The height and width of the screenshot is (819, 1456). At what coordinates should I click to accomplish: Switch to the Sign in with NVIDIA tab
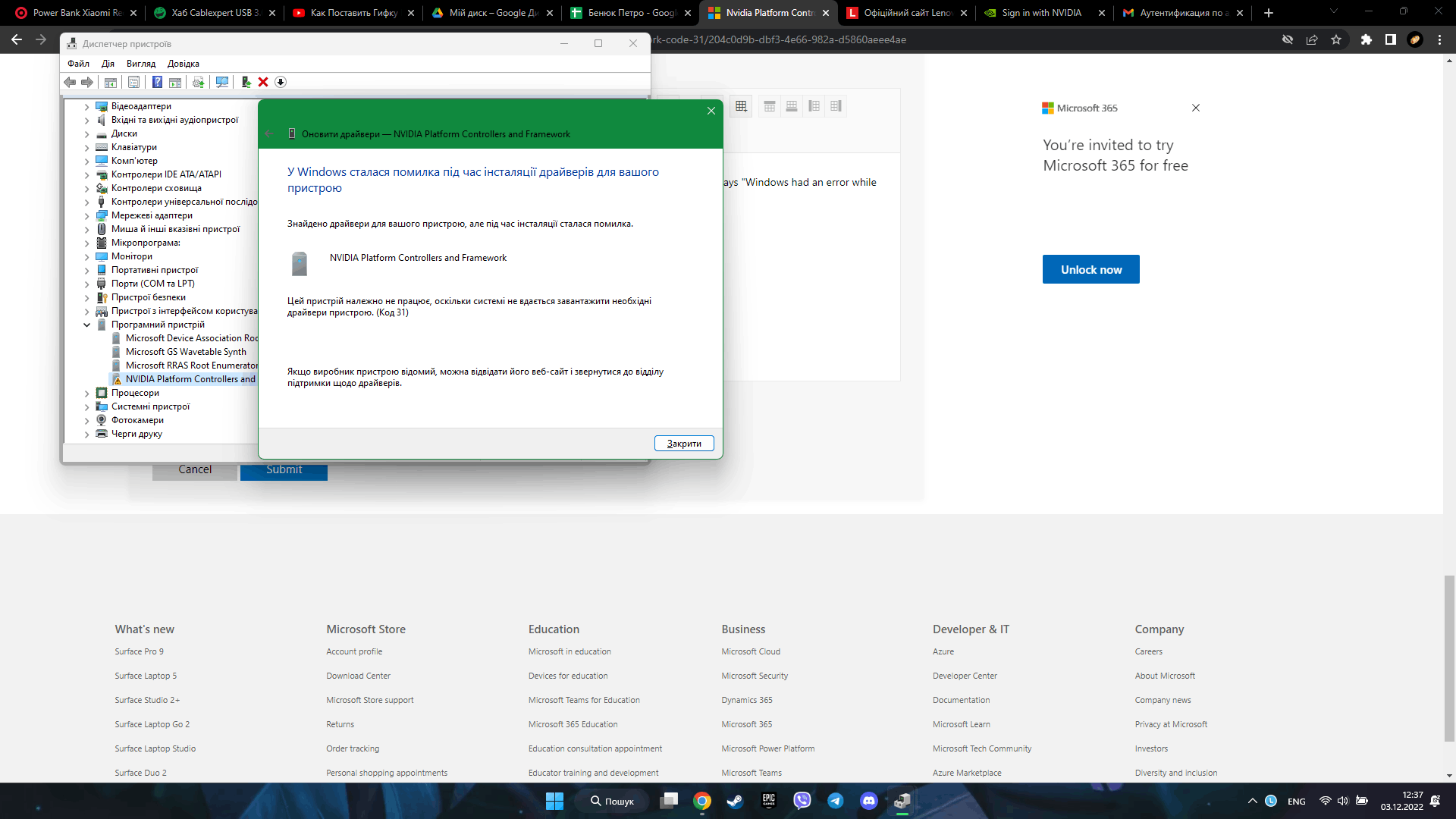tap(1041, 13)
